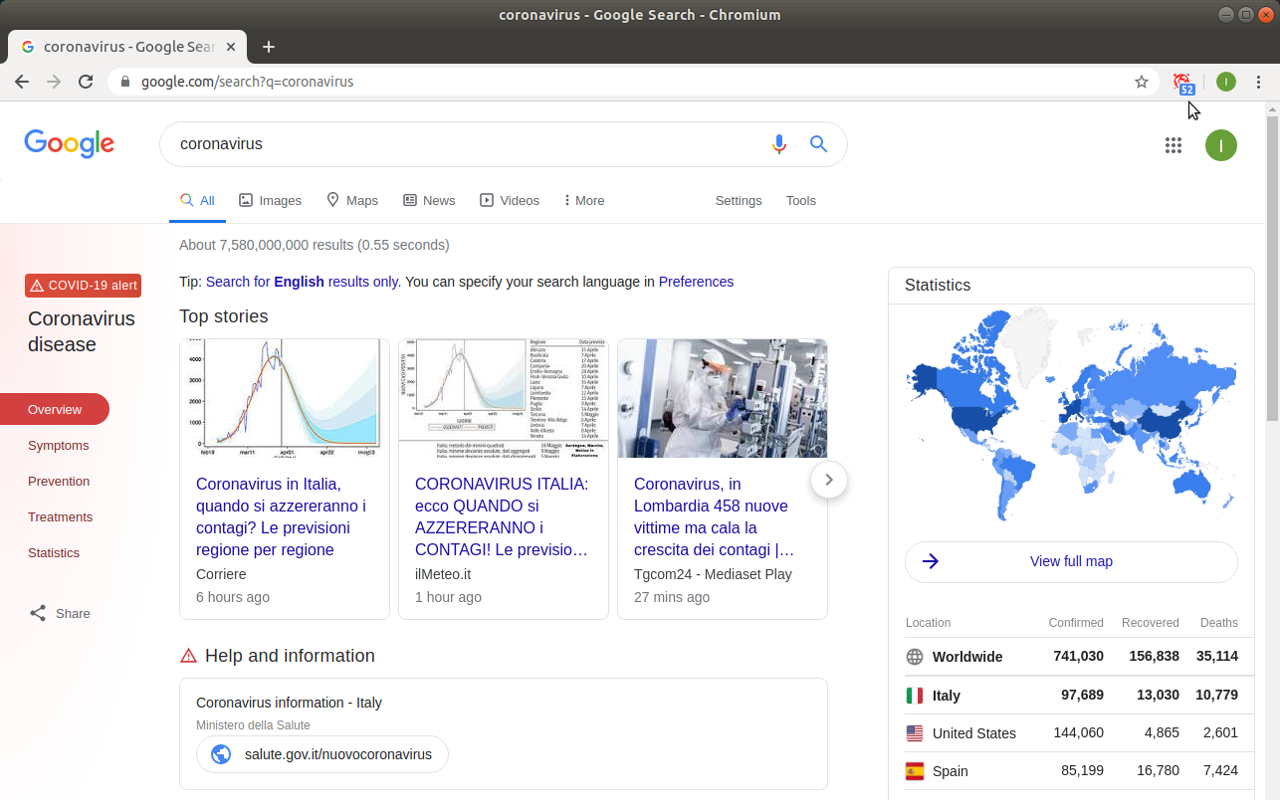Open search Tools options
Image resolution: width=1280 pixels, height=800 pixels.
coord(801,200)
